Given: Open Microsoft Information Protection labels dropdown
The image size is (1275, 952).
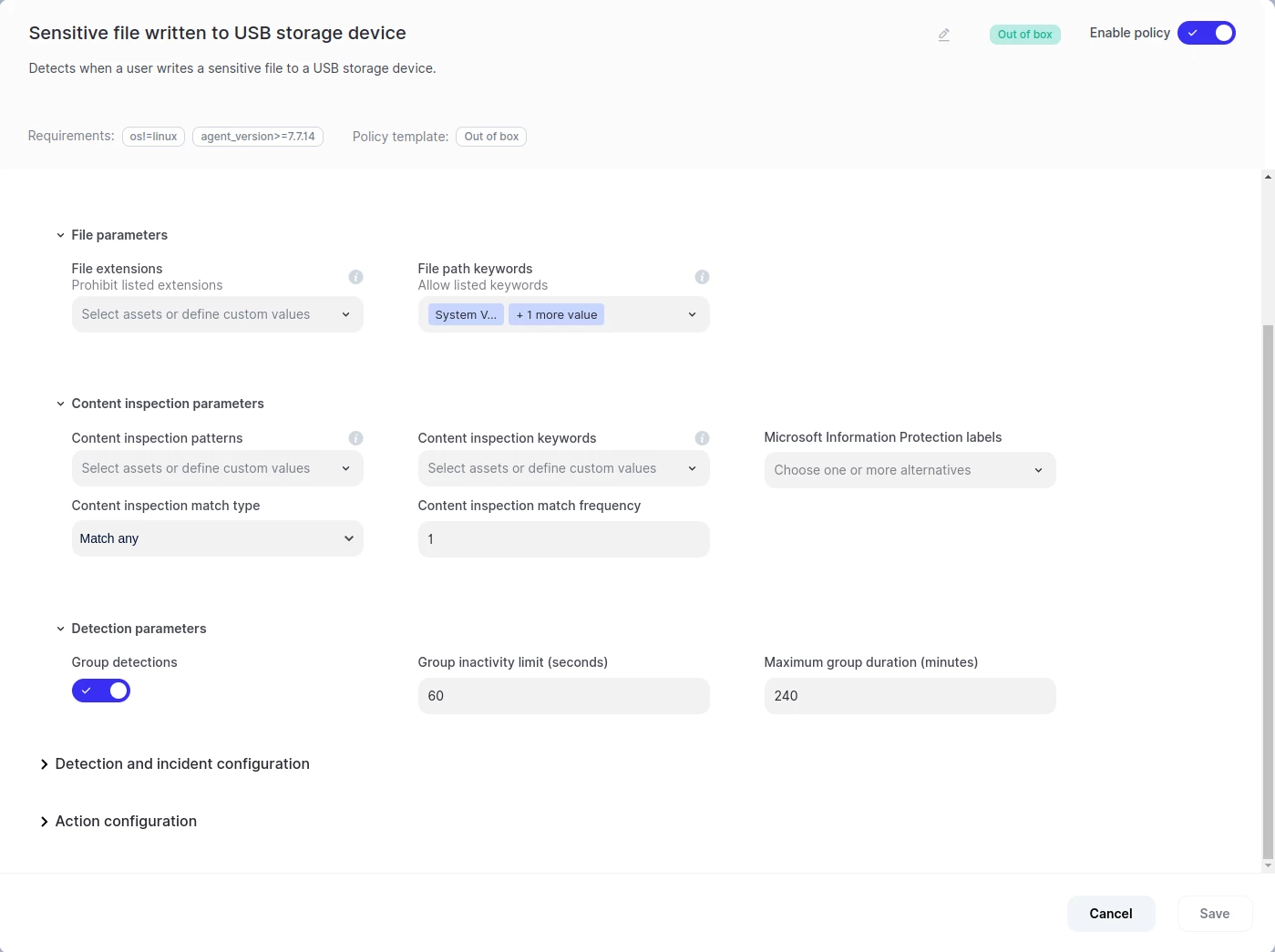Looking at the screenshot, I should [910, 470].
